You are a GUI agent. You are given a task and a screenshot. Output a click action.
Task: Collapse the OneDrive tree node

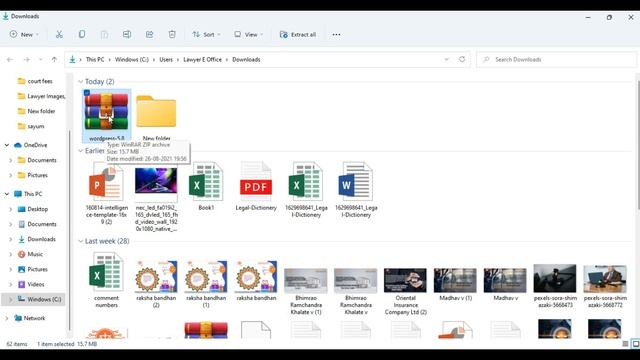pyautogui.click(x=7, y=145)
